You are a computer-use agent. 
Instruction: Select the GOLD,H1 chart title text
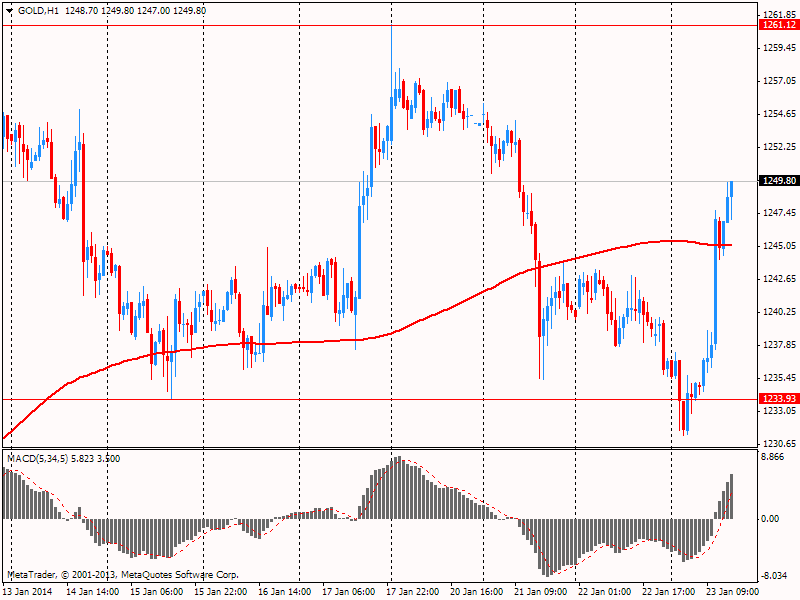[x=38, y=11]
